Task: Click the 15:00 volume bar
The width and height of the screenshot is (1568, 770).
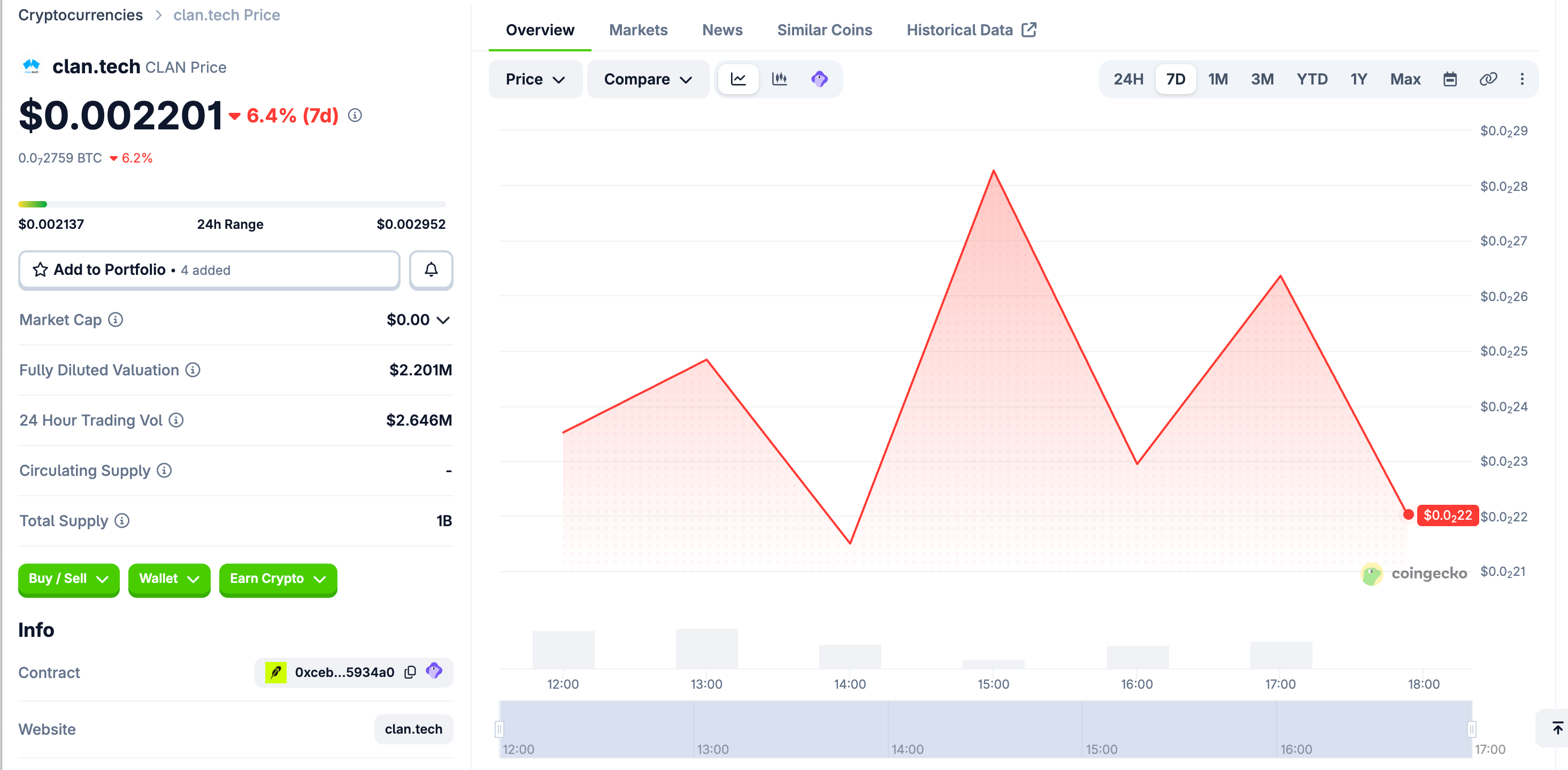Action: [x=993, y=664]
